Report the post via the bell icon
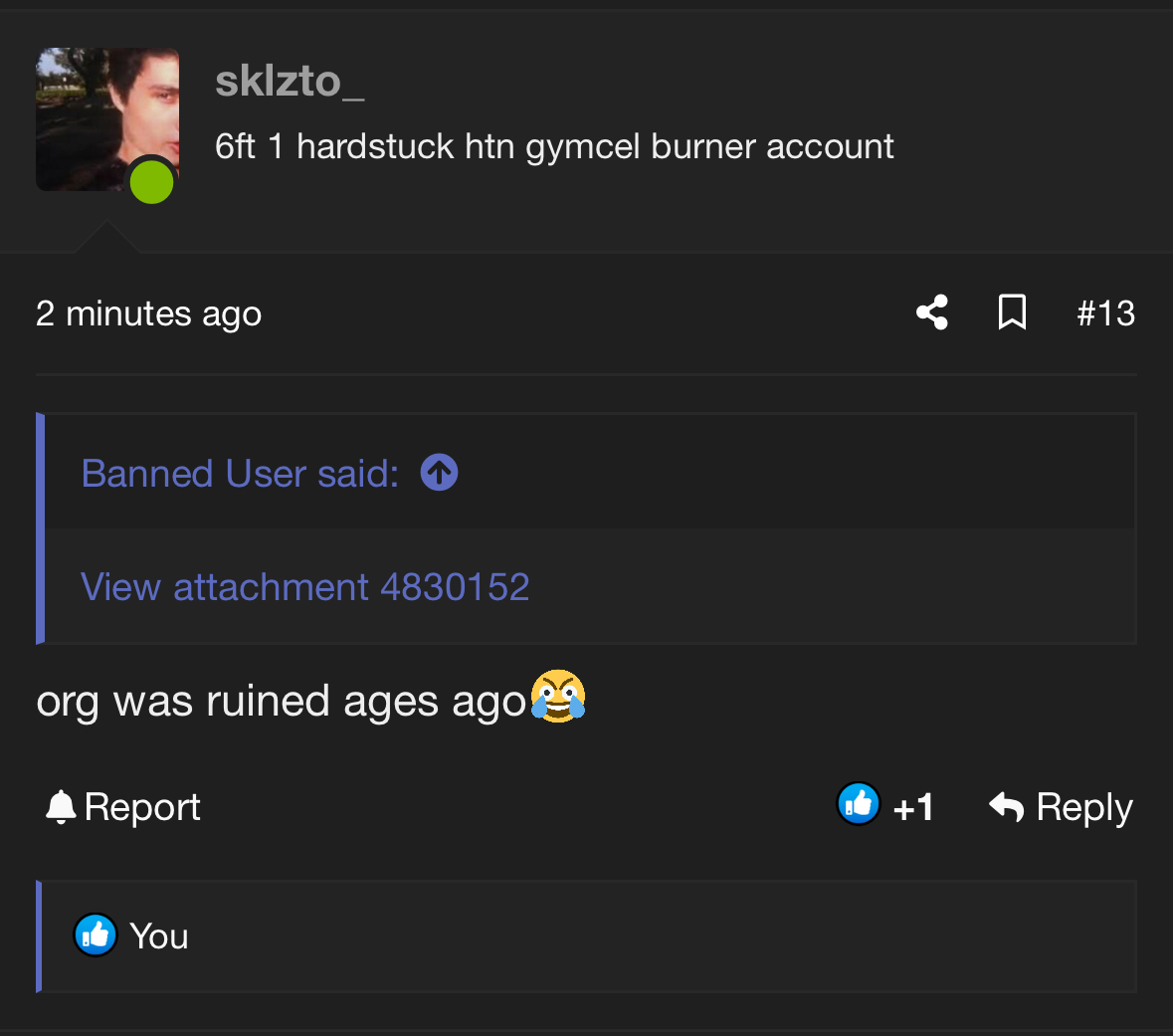This screenshot has width=1173, height=1036. [x=61, y=807]
